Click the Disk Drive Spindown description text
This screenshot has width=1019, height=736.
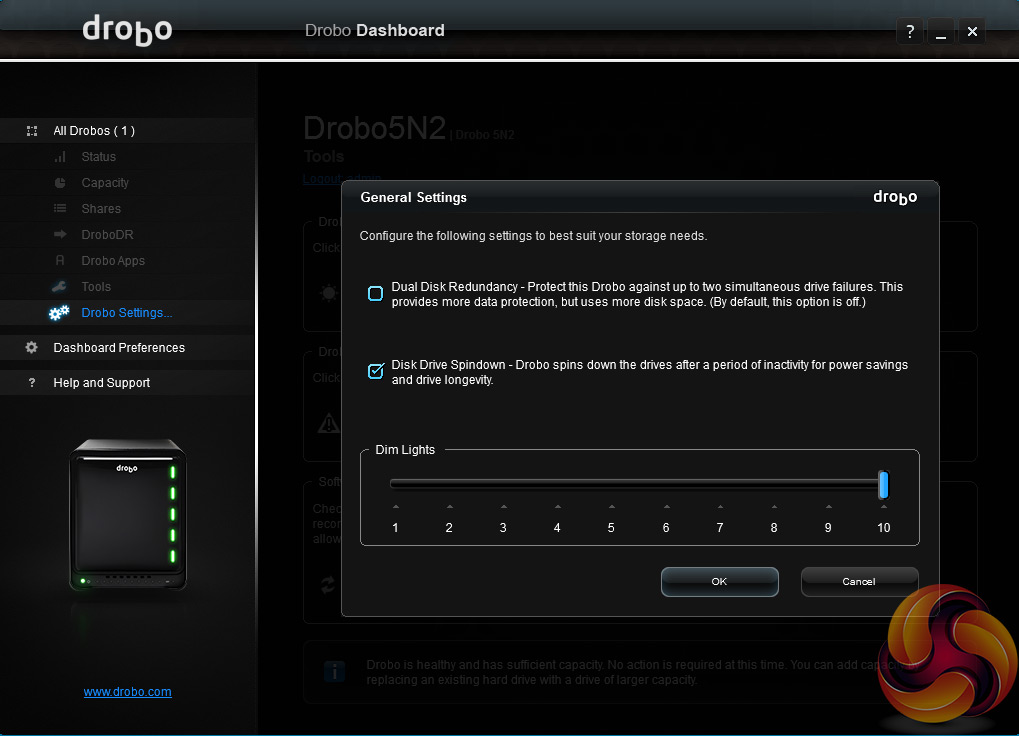tap(650, 372)
